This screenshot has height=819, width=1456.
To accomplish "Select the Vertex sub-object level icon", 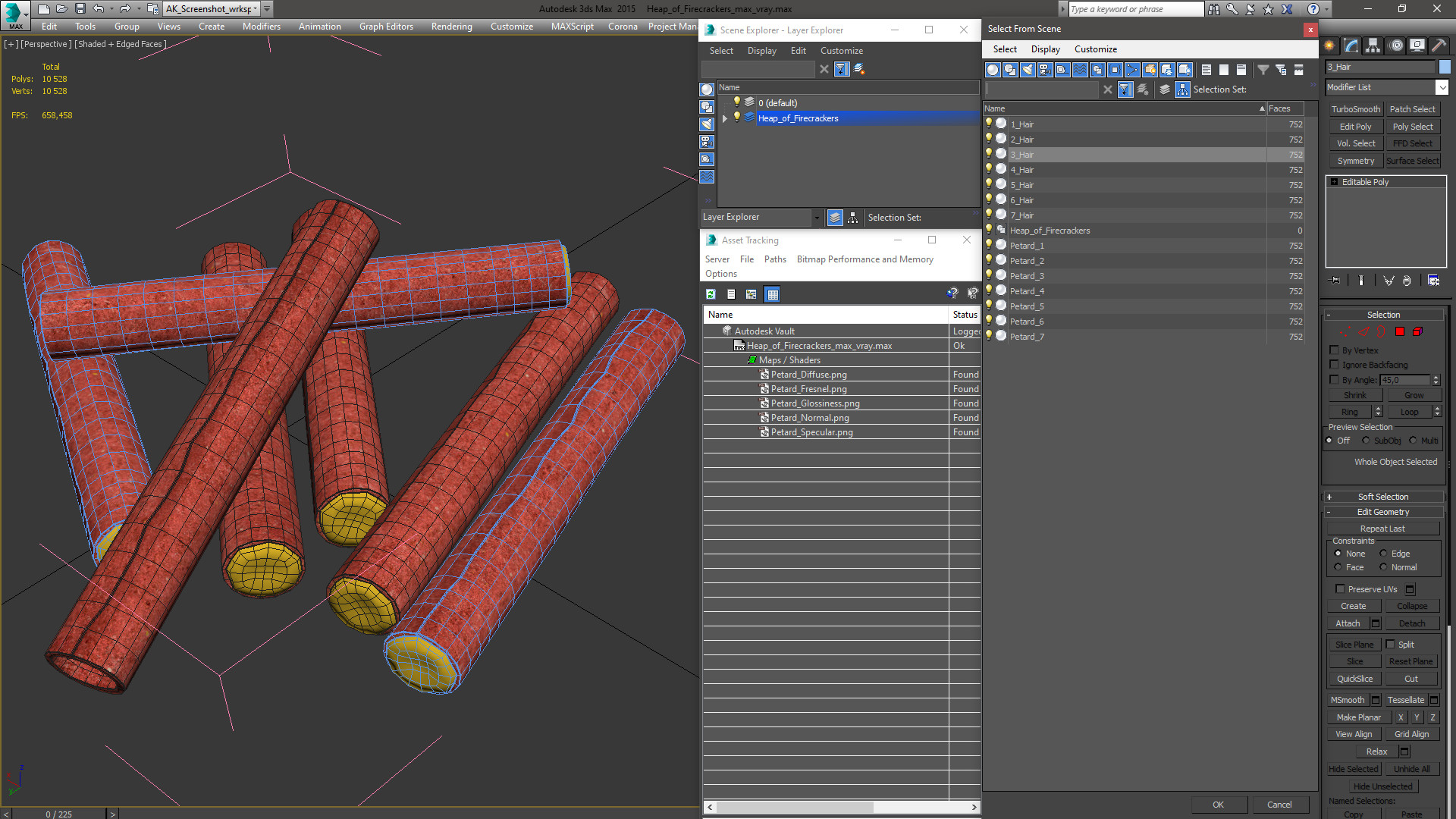I will [x=1345, y=332].
